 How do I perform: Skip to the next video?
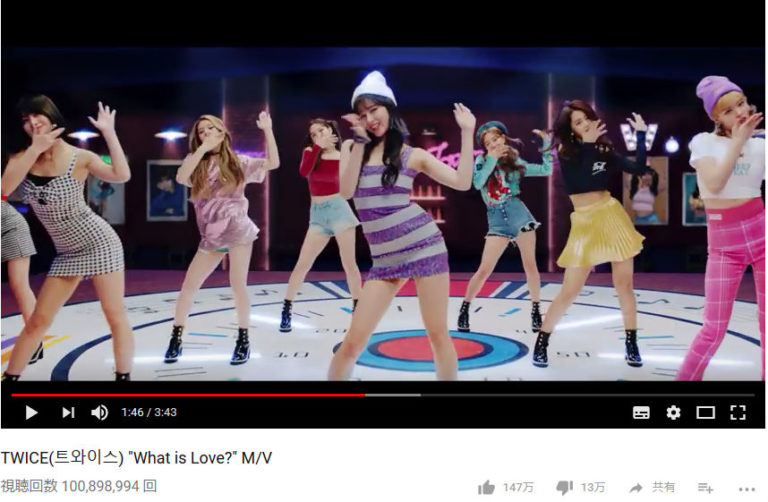click(x=68, y=412)
